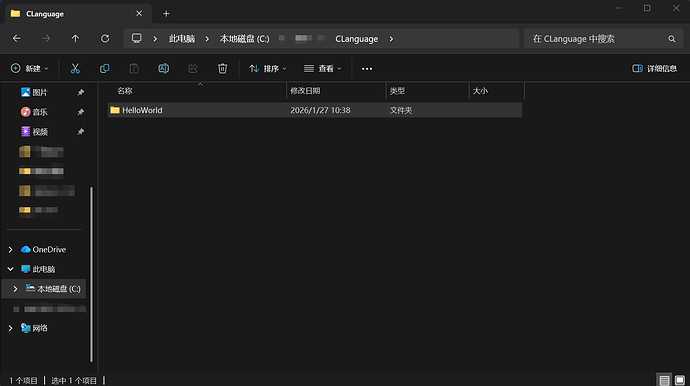Minimize the File Explorer window

(619, 8)
